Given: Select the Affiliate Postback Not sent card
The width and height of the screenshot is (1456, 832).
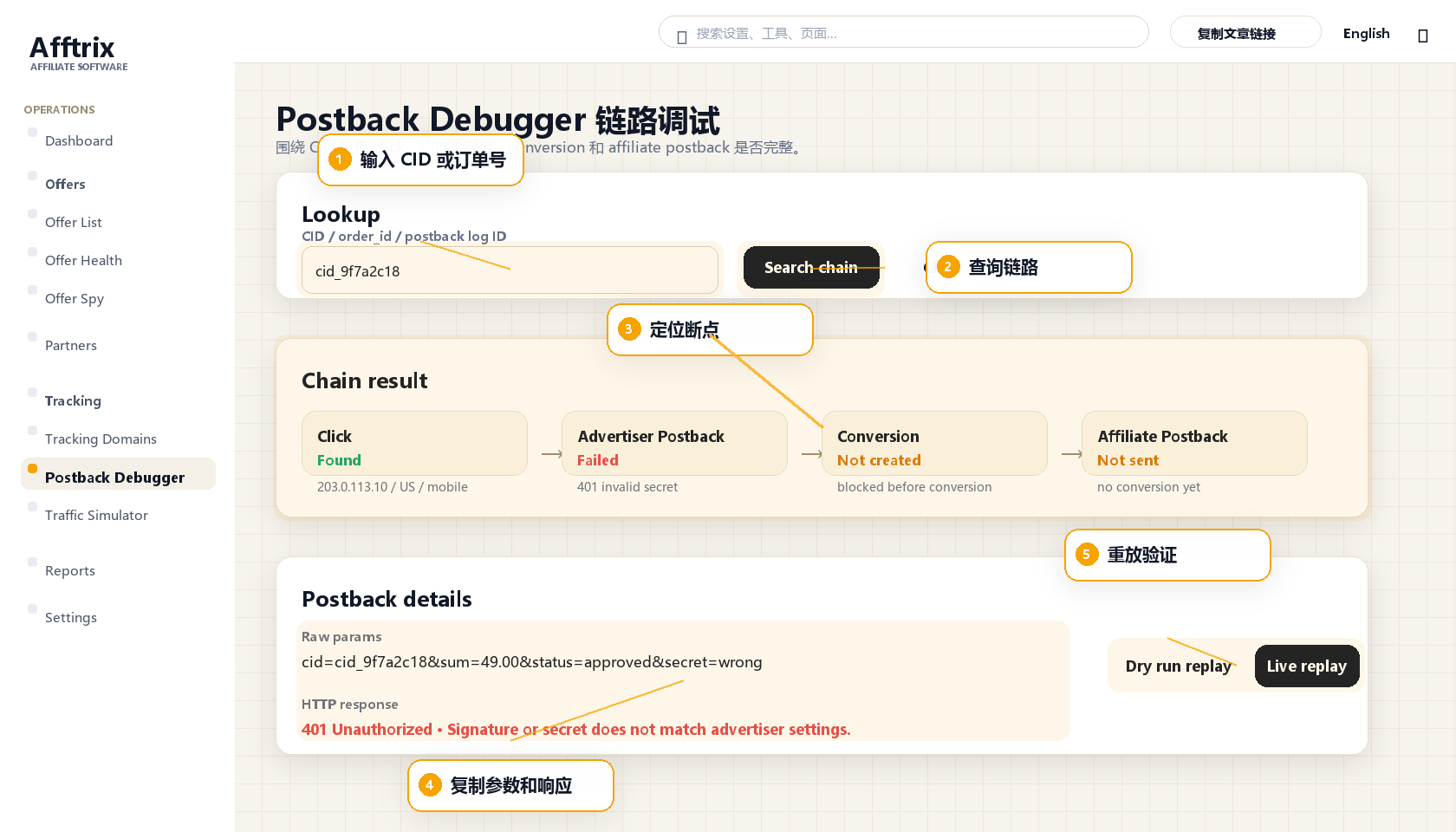Looking at the screenshot, I should click(x=1194, y=444).
